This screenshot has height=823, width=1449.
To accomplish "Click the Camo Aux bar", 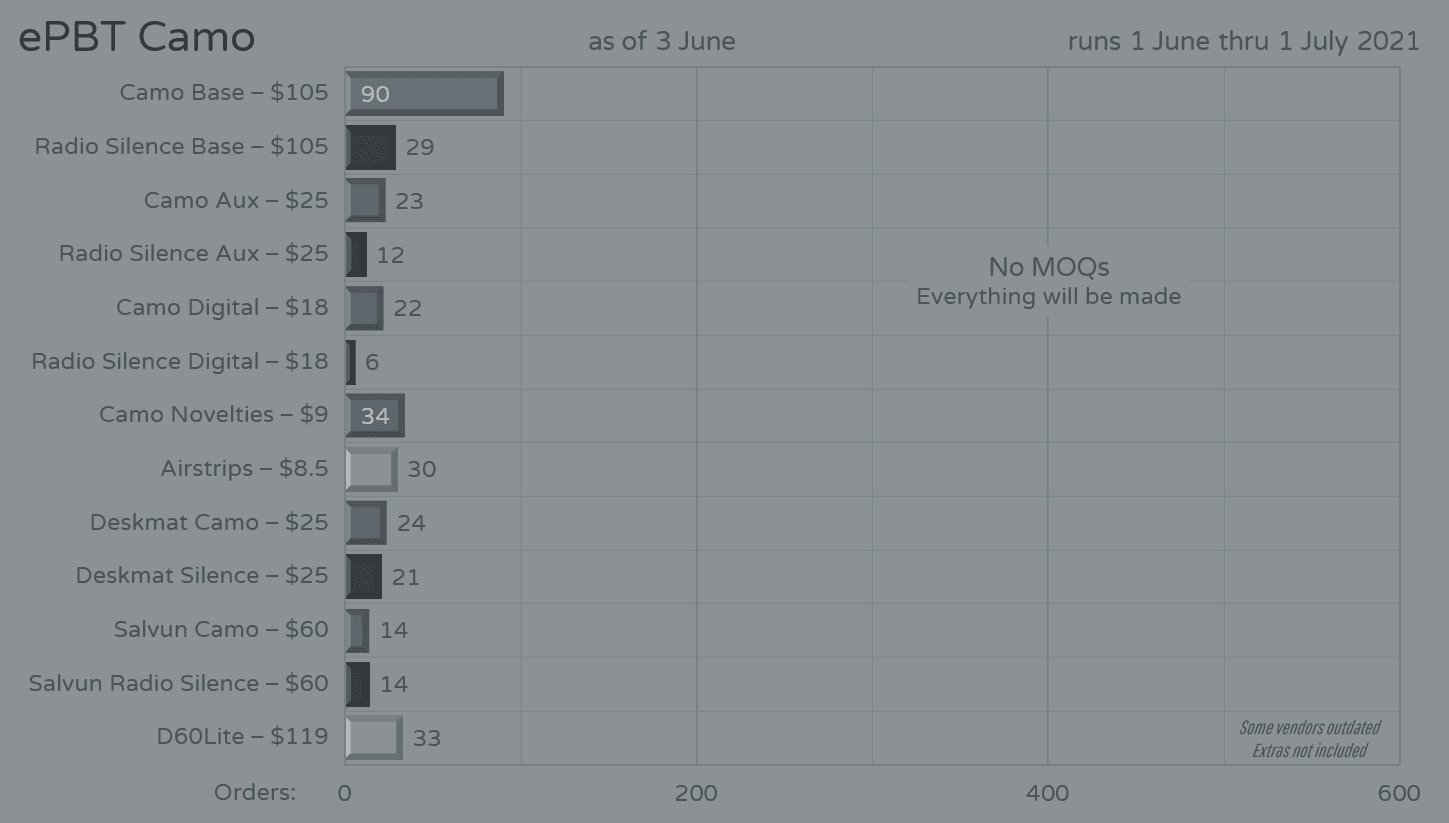I will pyautogui.click(x=365, y=200).
